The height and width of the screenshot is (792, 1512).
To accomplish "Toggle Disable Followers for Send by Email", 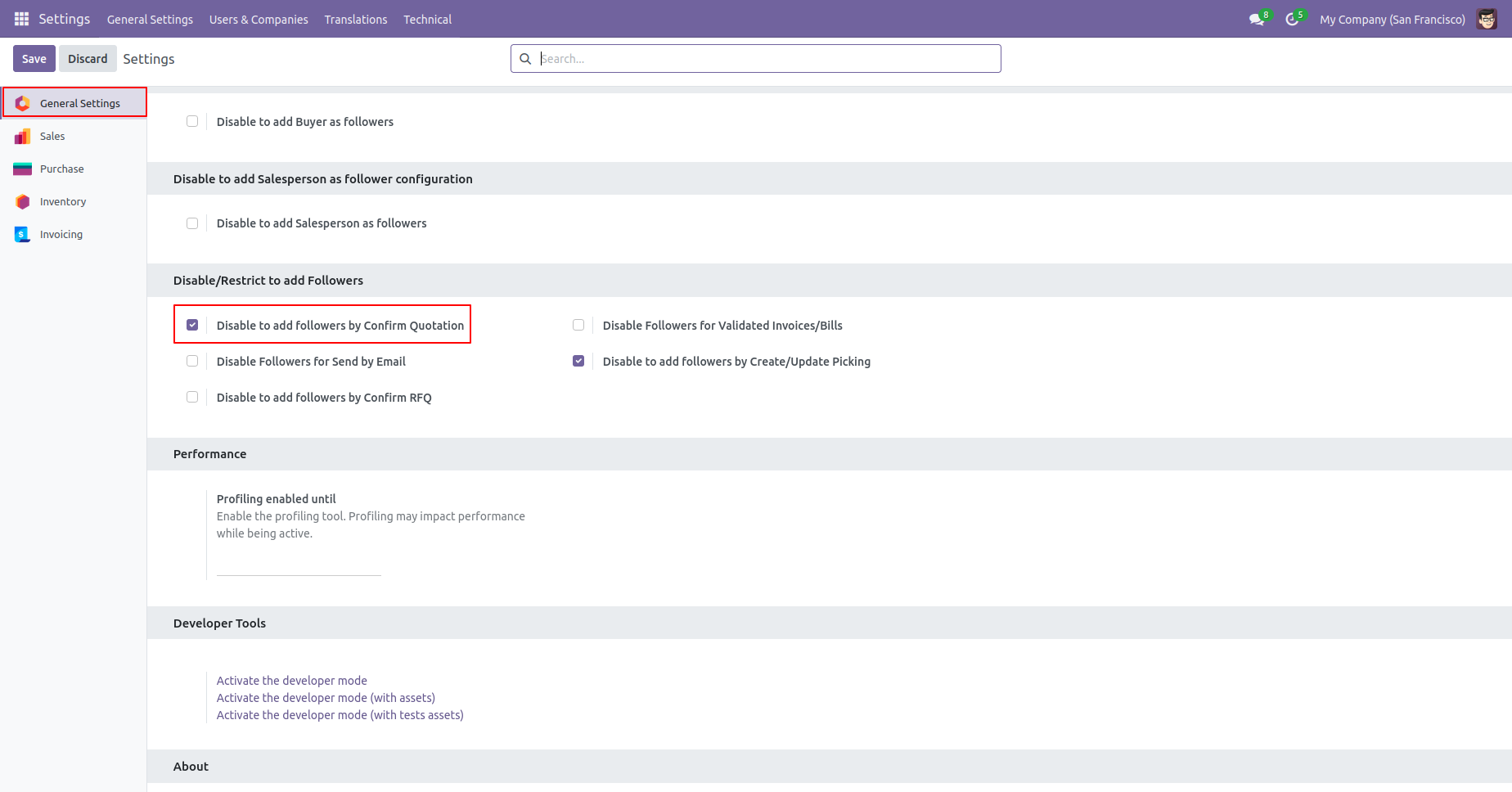I will [x=192, y=361].
